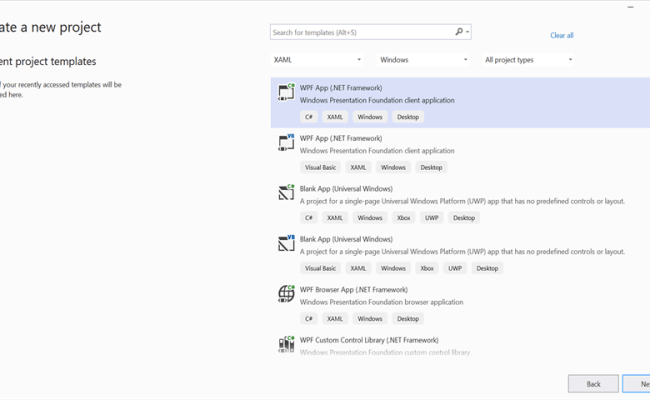
Task: Click the XAML tag under WPF Browser App
Action: pyautogui.click(x=335, y=319)
